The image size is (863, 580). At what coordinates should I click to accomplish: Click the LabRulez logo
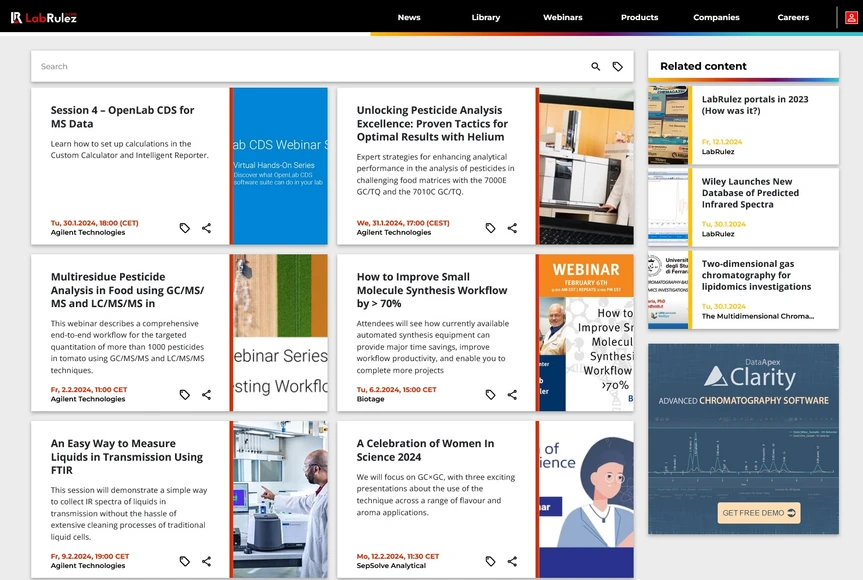[x=43, y=18]
